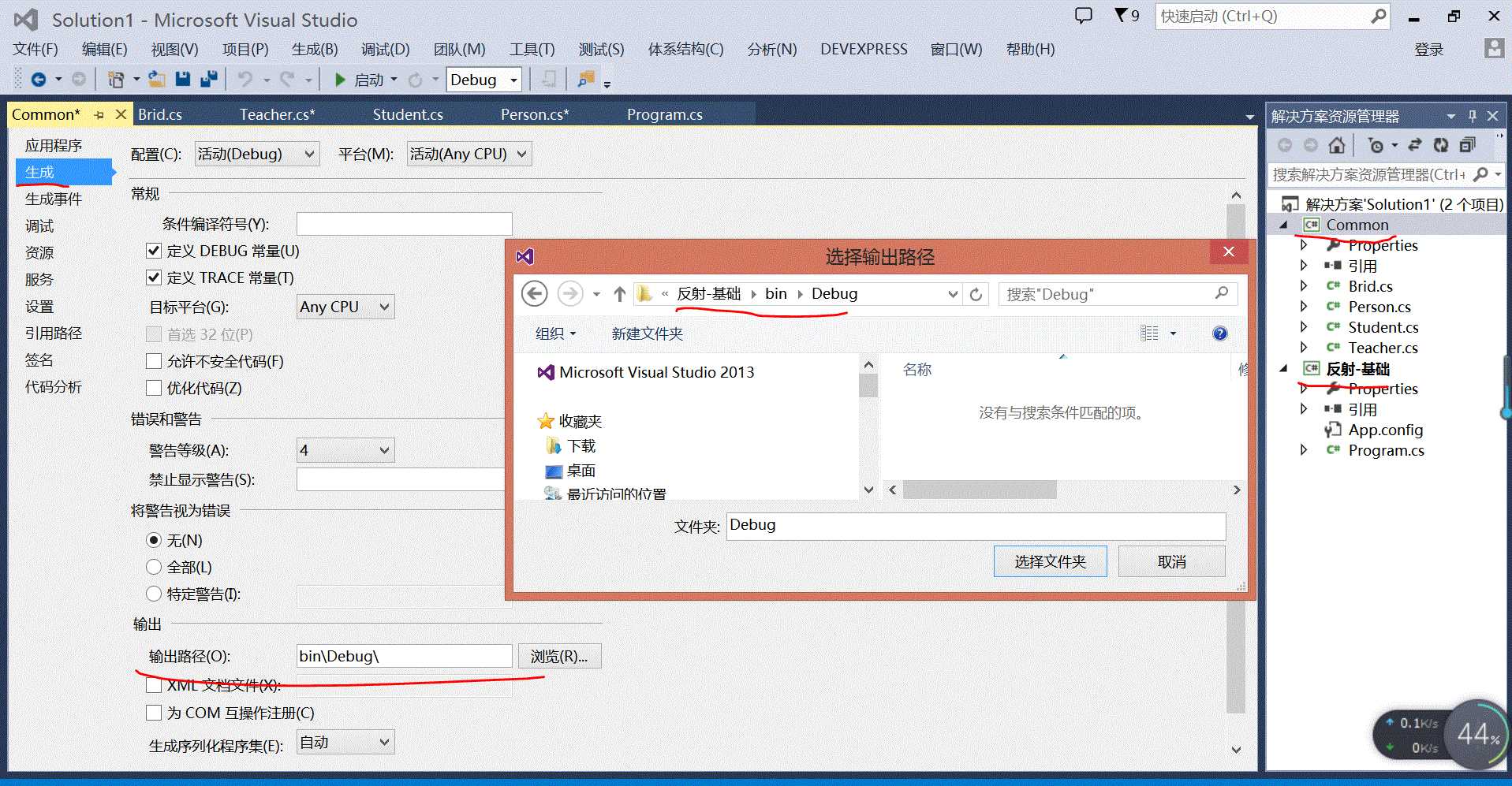Select the 特定警告 radio button
1512x786 pixels.
pyautogui.click(x=154, y=594)
